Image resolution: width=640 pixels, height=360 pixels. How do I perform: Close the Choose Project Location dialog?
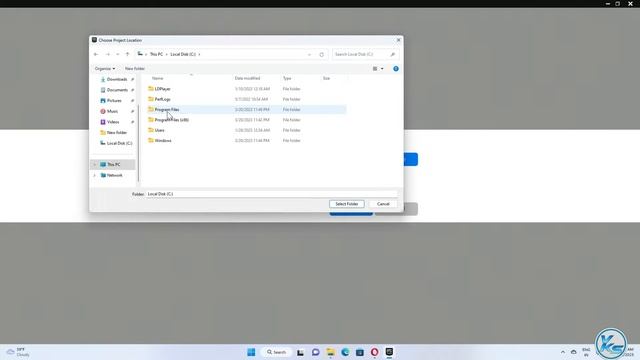coord(398,40)
